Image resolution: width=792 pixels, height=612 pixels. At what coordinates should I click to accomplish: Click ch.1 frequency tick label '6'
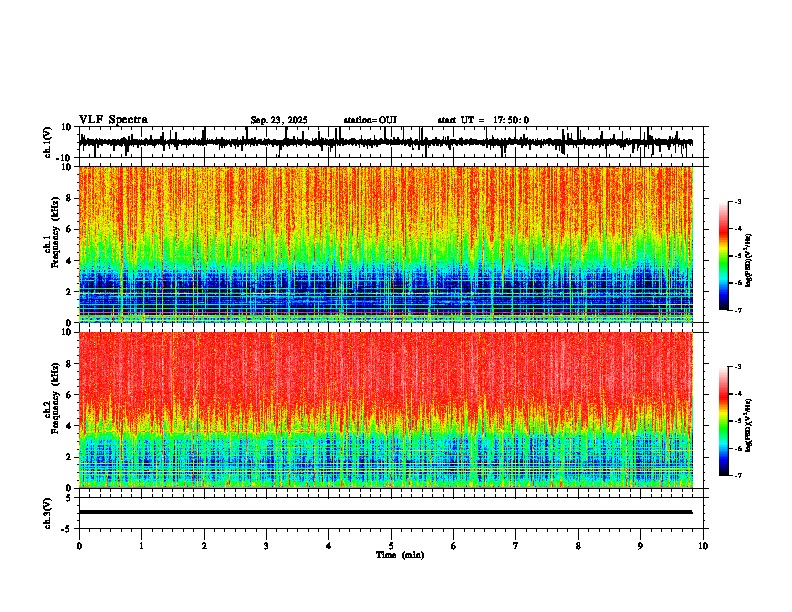click(x=69, y=229)
